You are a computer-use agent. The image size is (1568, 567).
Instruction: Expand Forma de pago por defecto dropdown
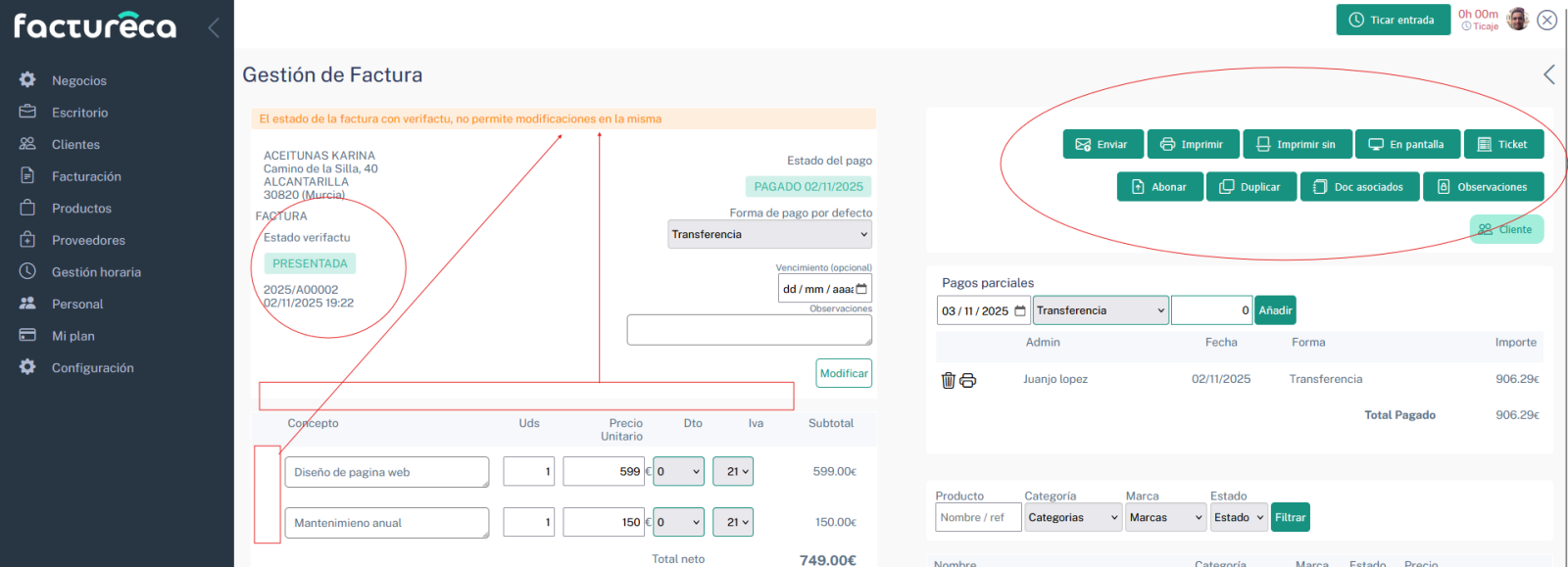click(769, 235)
